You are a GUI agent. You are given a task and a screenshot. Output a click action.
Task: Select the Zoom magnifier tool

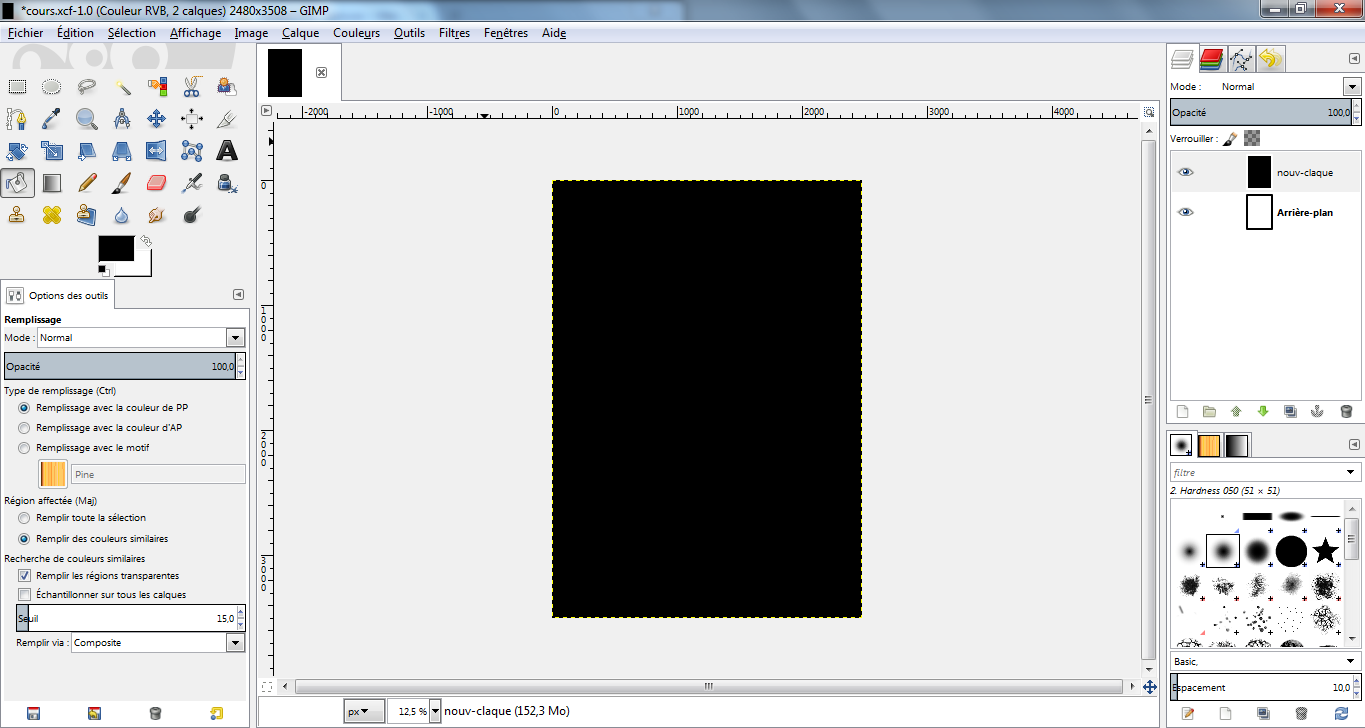pyautogui.click(x=87, y=119)
